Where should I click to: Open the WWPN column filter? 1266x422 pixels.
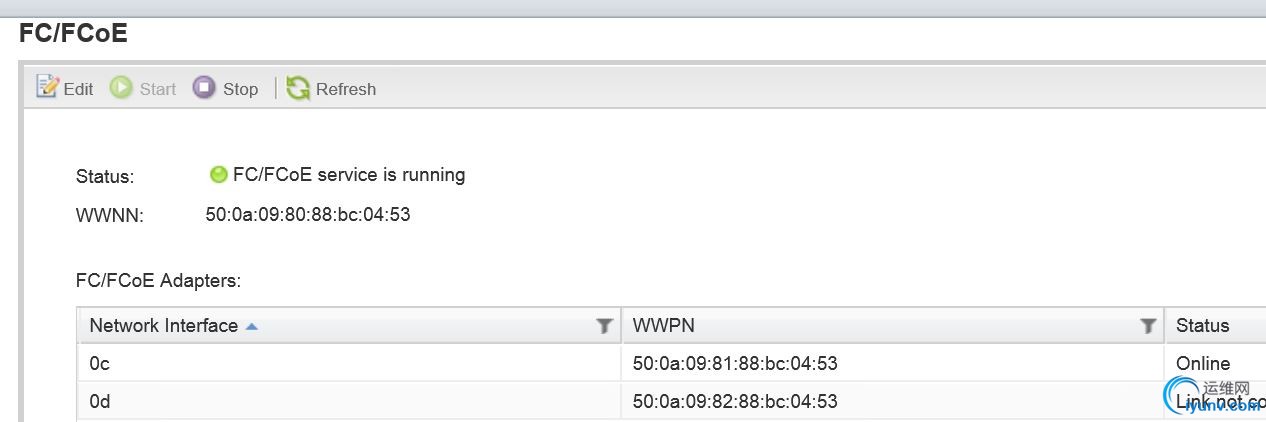(x=1148, y=325)
